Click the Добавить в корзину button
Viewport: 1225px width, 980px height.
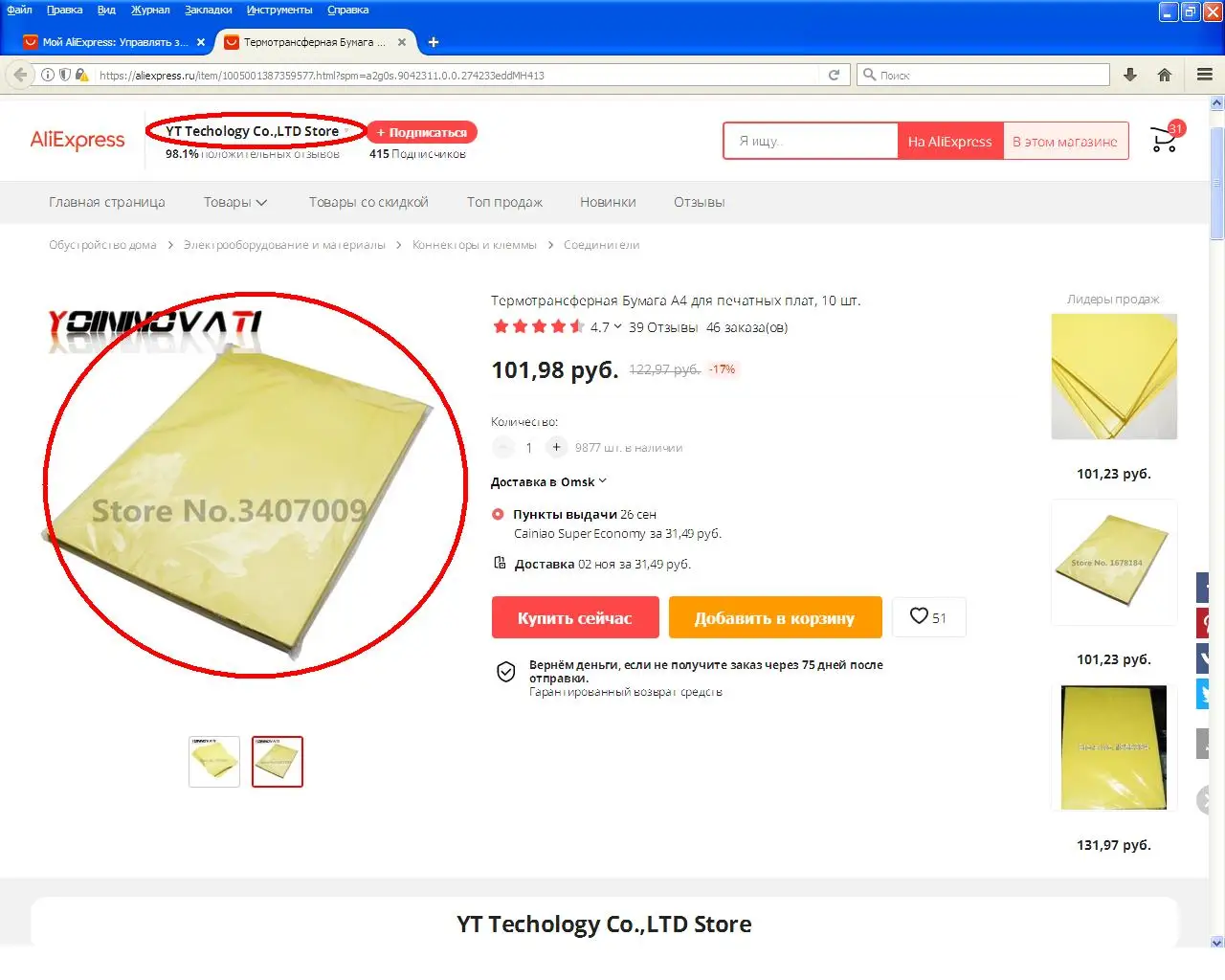click(774, 617)
